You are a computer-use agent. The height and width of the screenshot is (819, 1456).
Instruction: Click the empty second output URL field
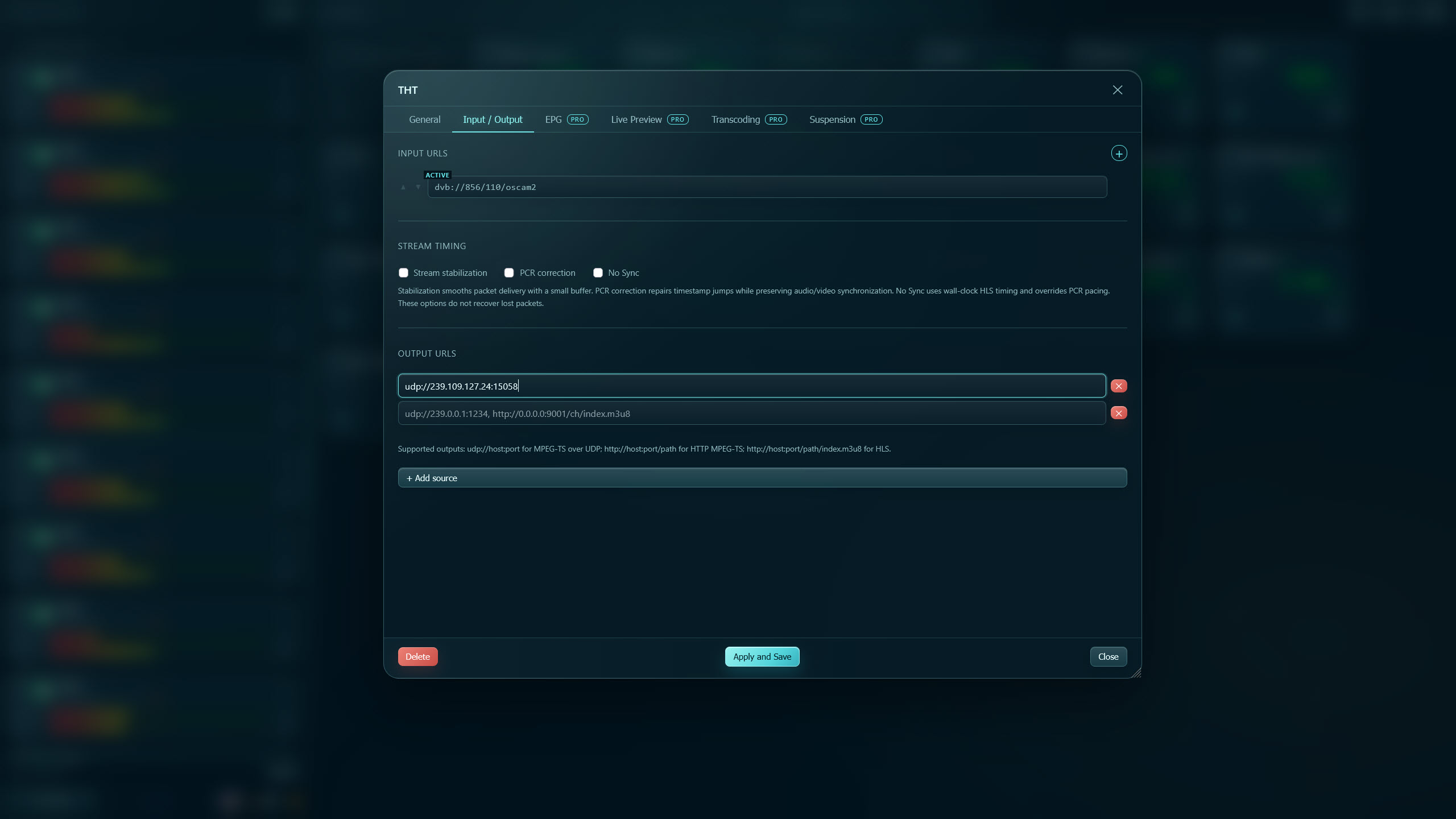[752, 413]
